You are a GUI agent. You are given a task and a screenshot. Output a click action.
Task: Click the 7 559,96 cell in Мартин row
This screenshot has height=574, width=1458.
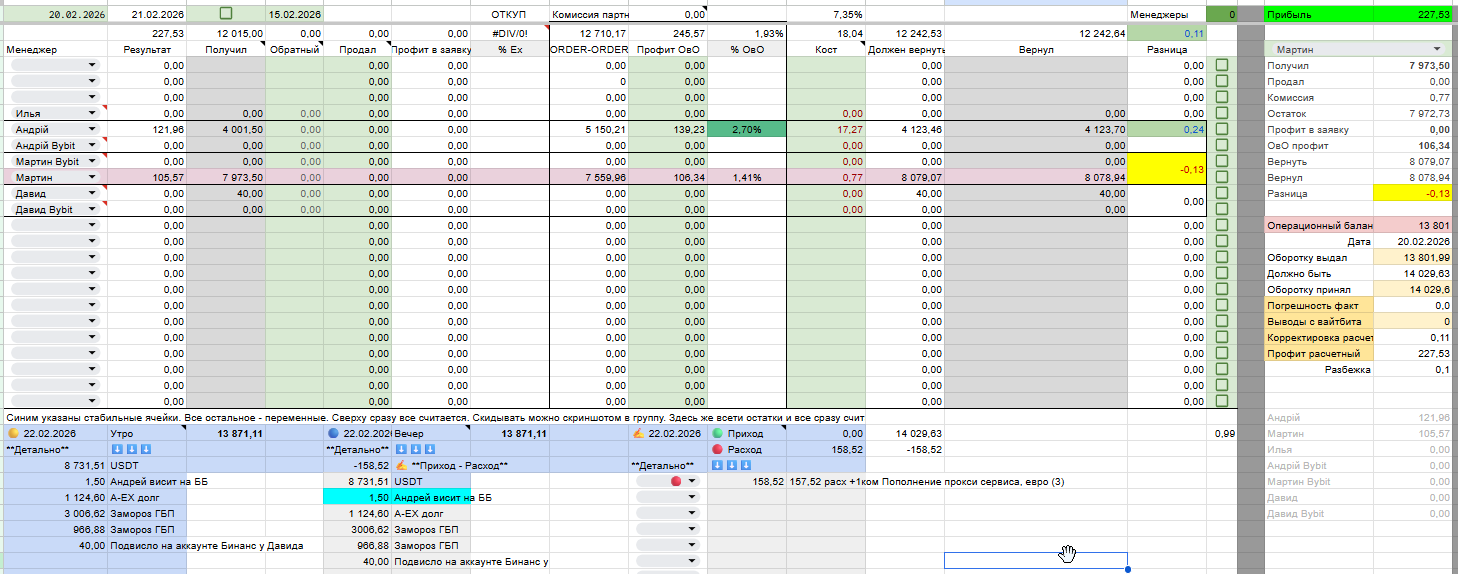(x=589, y=177)
